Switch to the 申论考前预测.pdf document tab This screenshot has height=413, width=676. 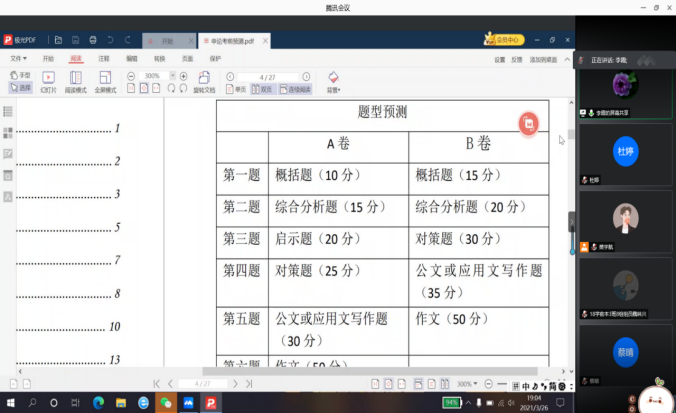coord(230,41)
